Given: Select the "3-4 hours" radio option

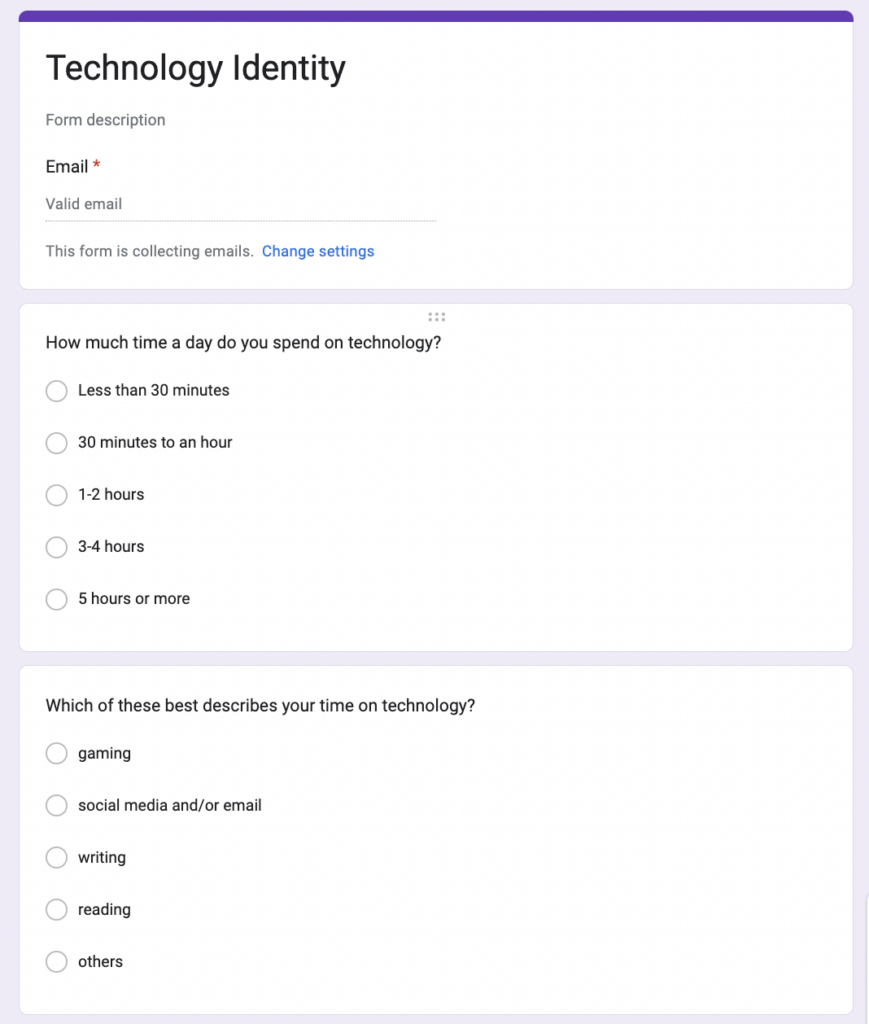Looking at the screenshot, I should (x=57, y=547).
